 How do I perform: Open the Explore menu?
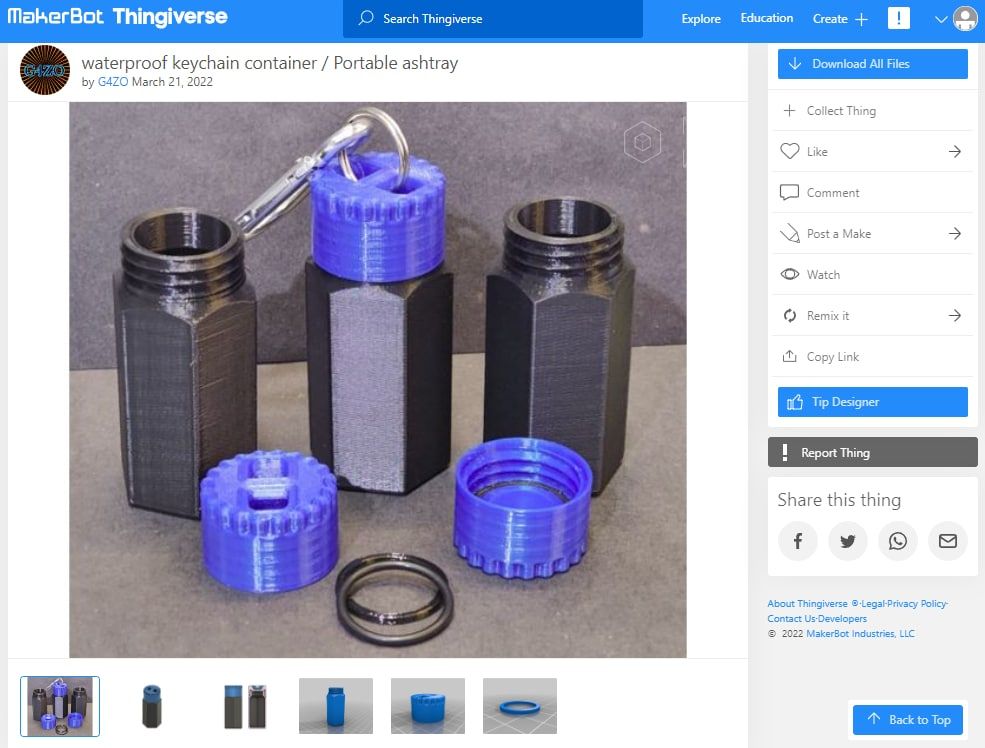(x=700, y=18)
